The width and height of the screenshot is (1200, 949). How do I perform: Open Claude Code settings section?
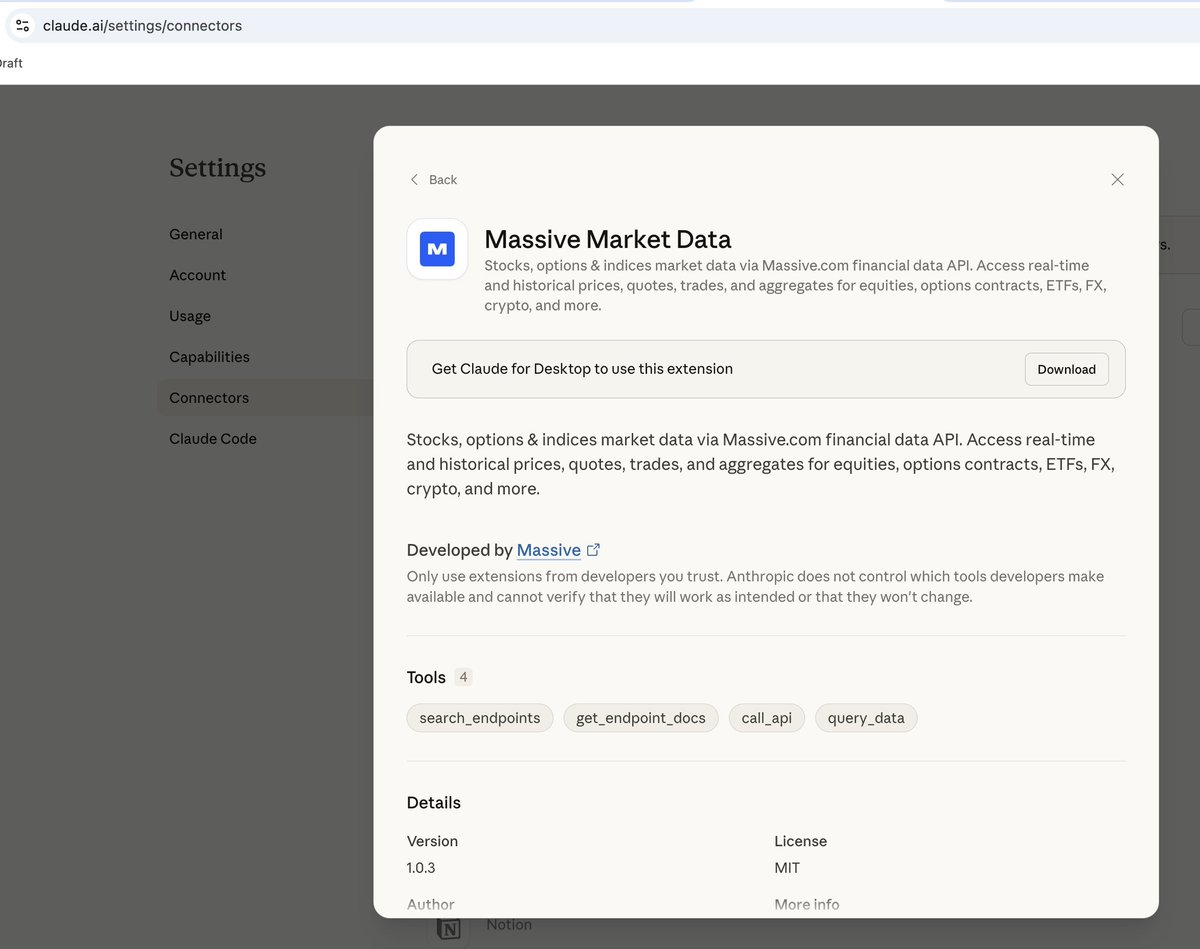click(x=213, y=439)
